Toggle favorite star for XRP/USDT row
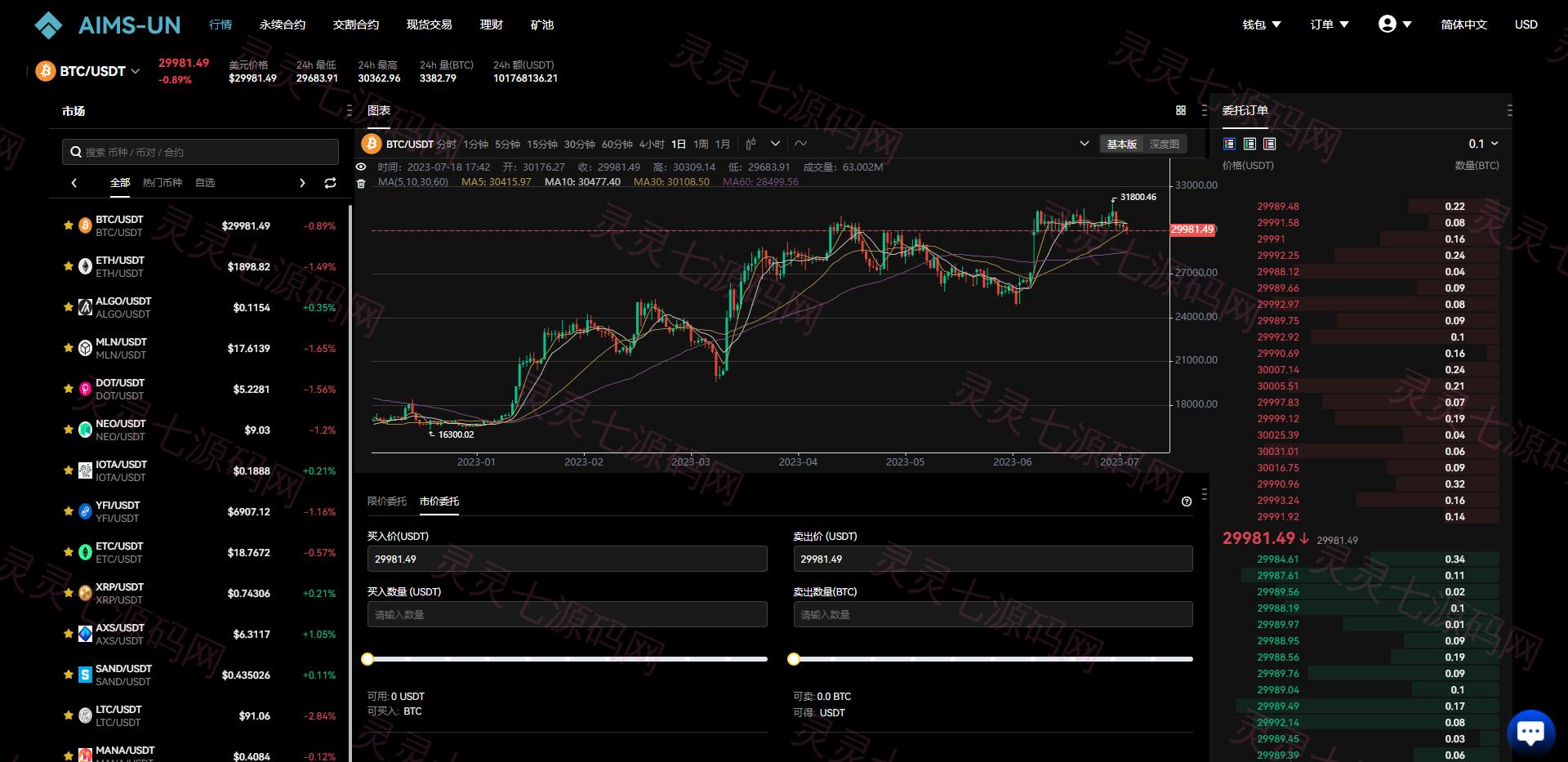 pyautogui.click(x=69, y=593)
